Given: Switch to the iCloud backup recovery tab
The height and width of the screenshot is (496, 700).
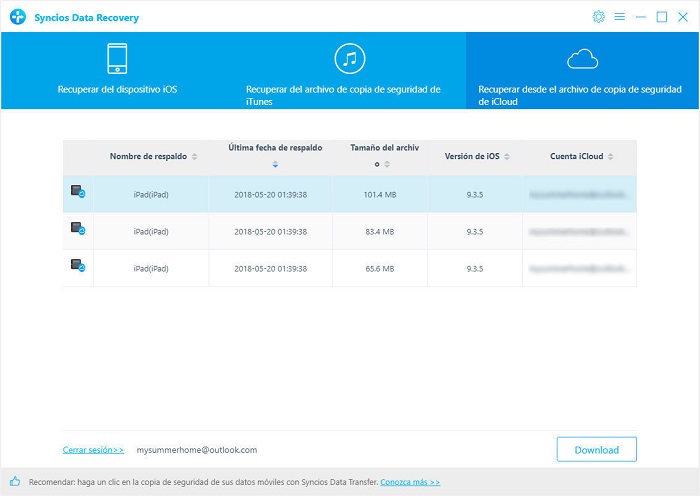Looking at the screenshot, I should coord(582,71).
